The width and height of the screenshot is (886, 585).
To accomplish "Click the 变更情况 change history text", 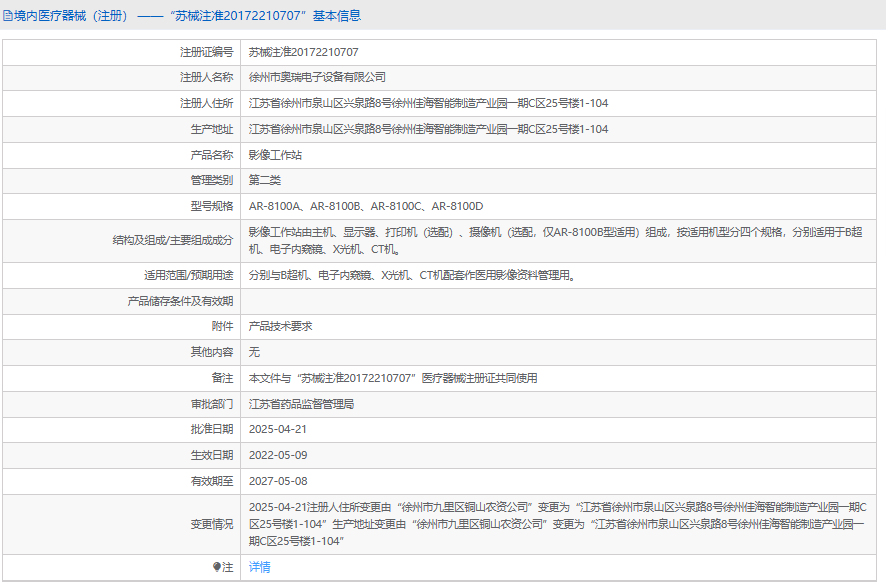I will coord(554,524).
